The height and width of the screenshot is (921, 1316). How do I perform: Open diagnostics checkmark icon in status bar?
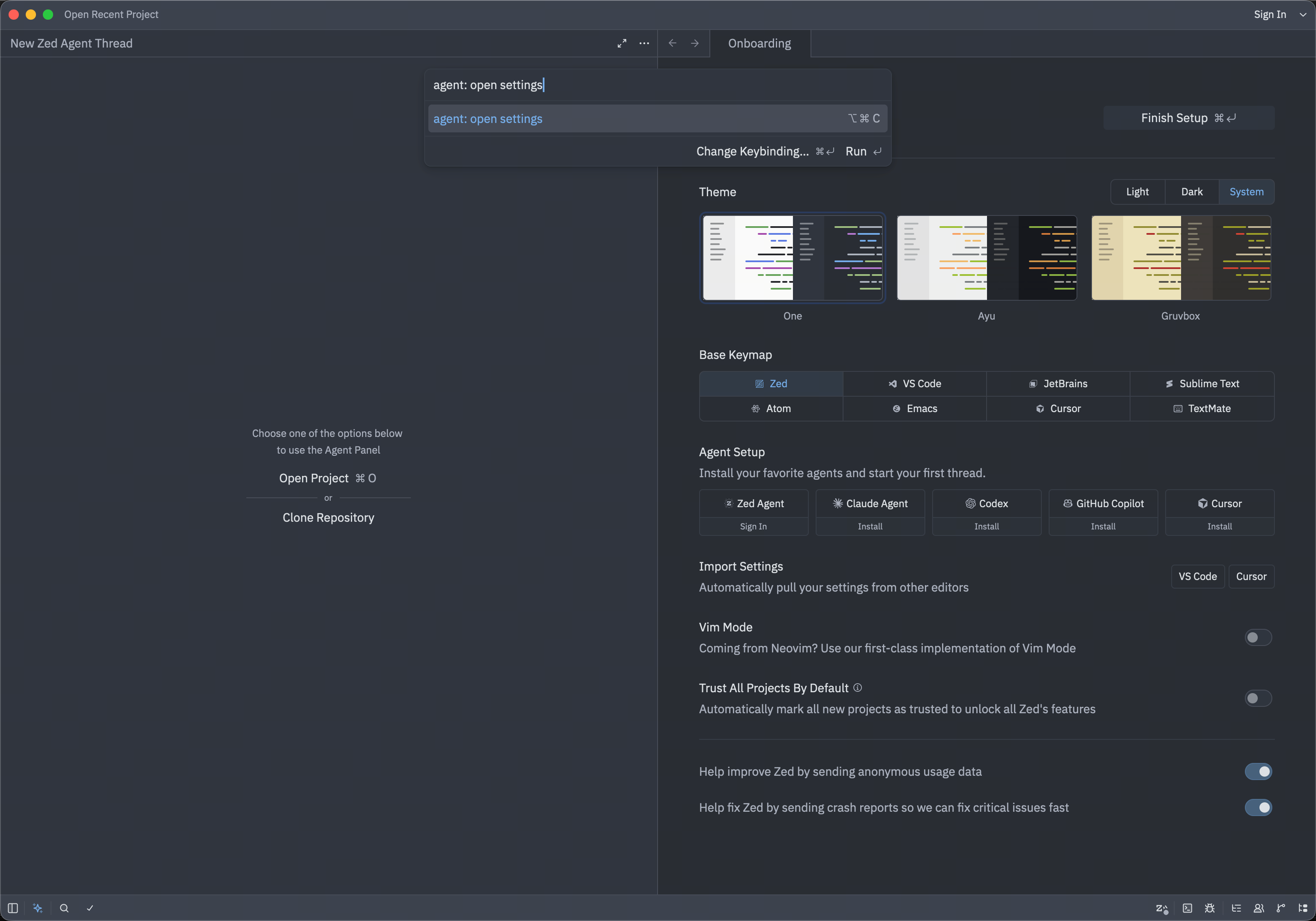tap(90, 908)
